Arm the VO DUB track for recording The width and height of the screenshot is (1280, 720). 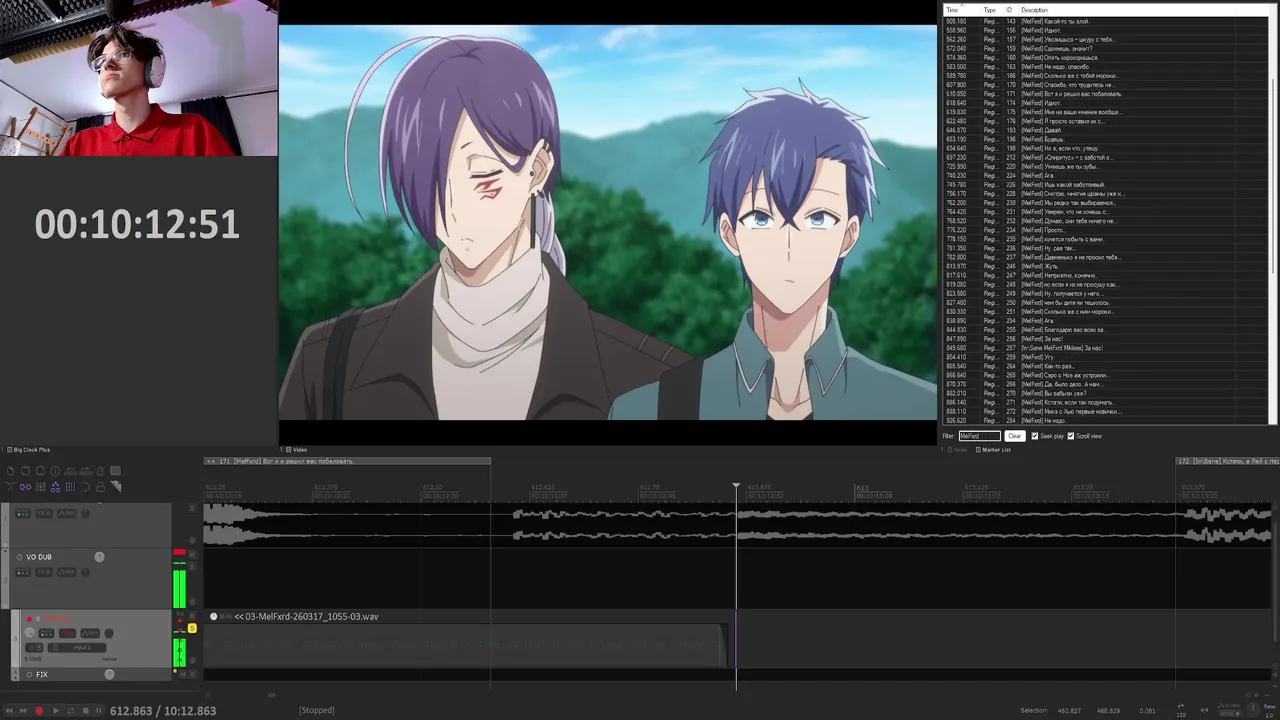(x=19, y=557)
